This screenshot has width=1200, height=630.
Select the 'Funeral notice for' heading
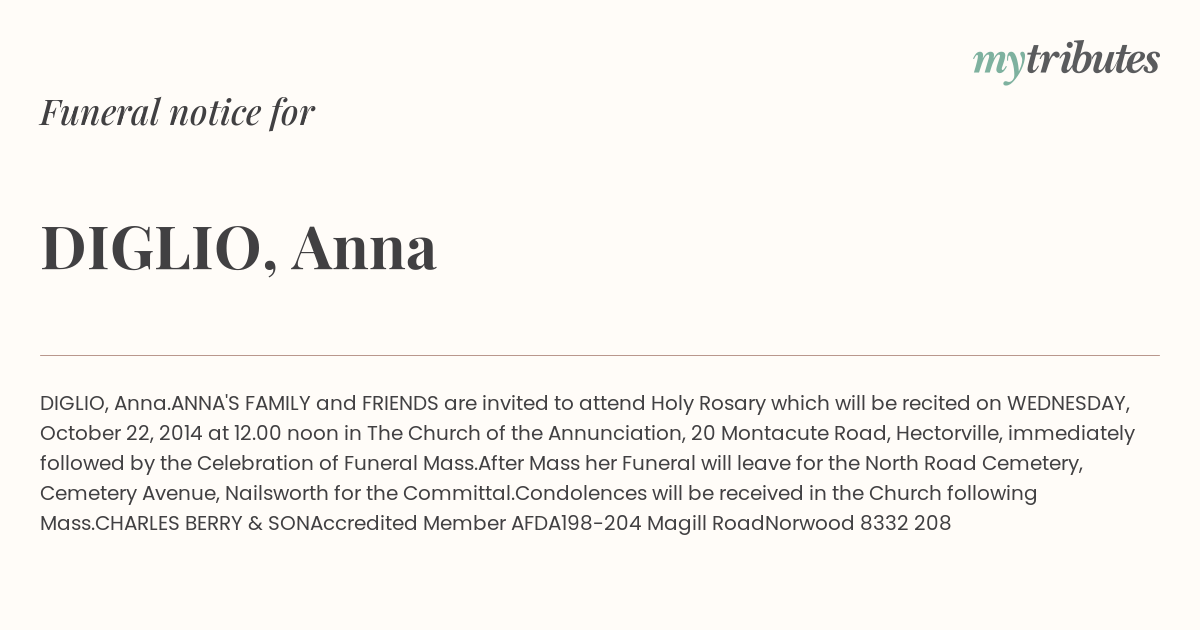click(177, 112)
